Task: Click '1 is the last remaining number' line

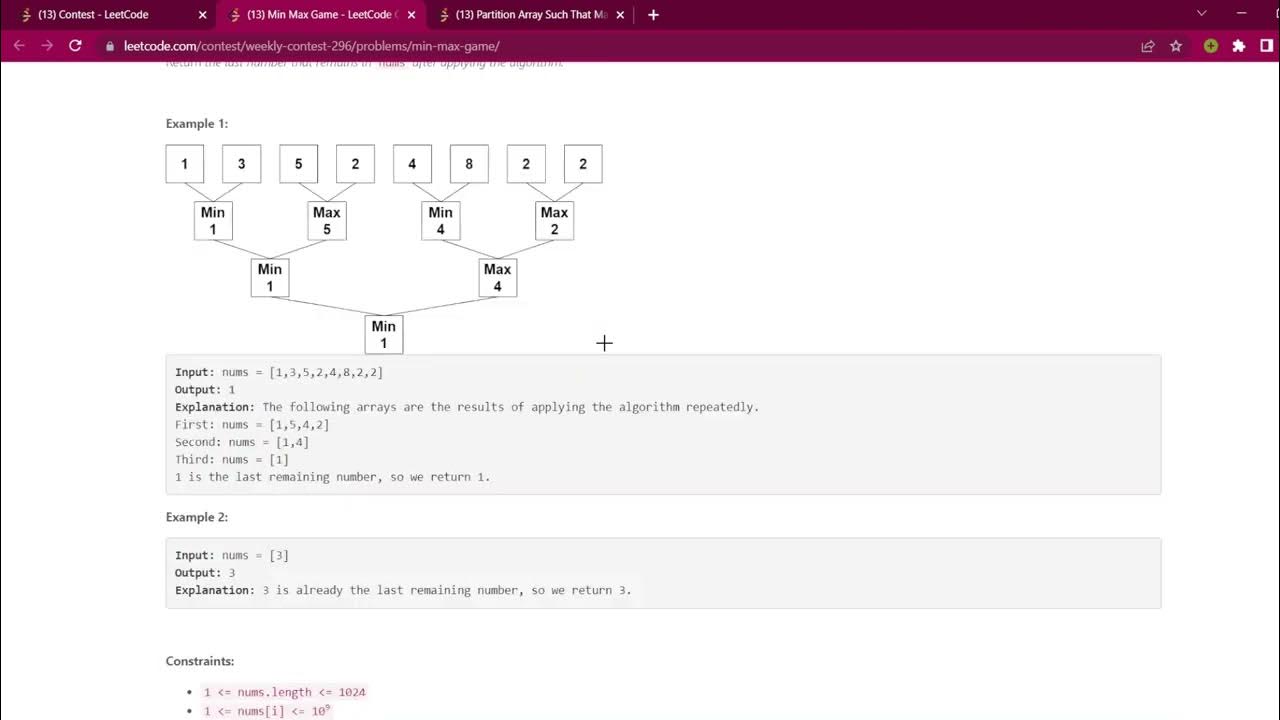Action: click(333, 477)
